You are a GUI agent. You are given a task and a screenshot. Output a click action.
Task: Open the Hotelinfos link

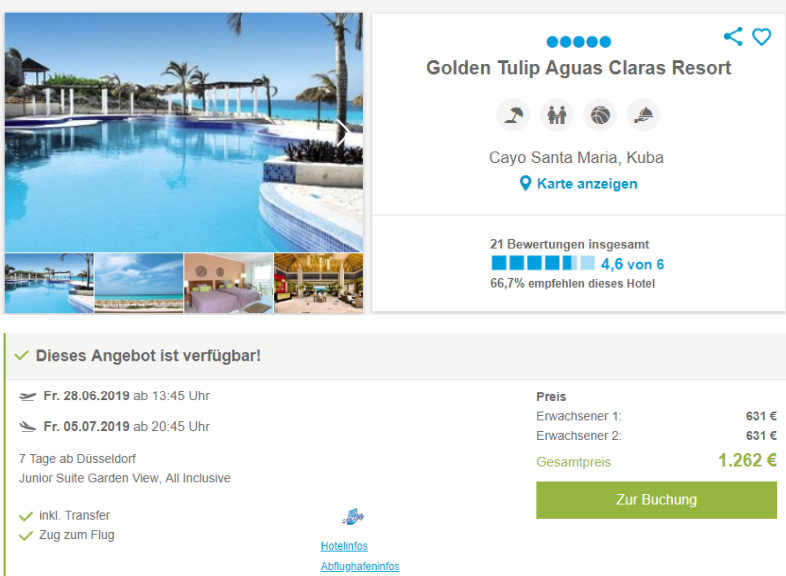point(344,546)
